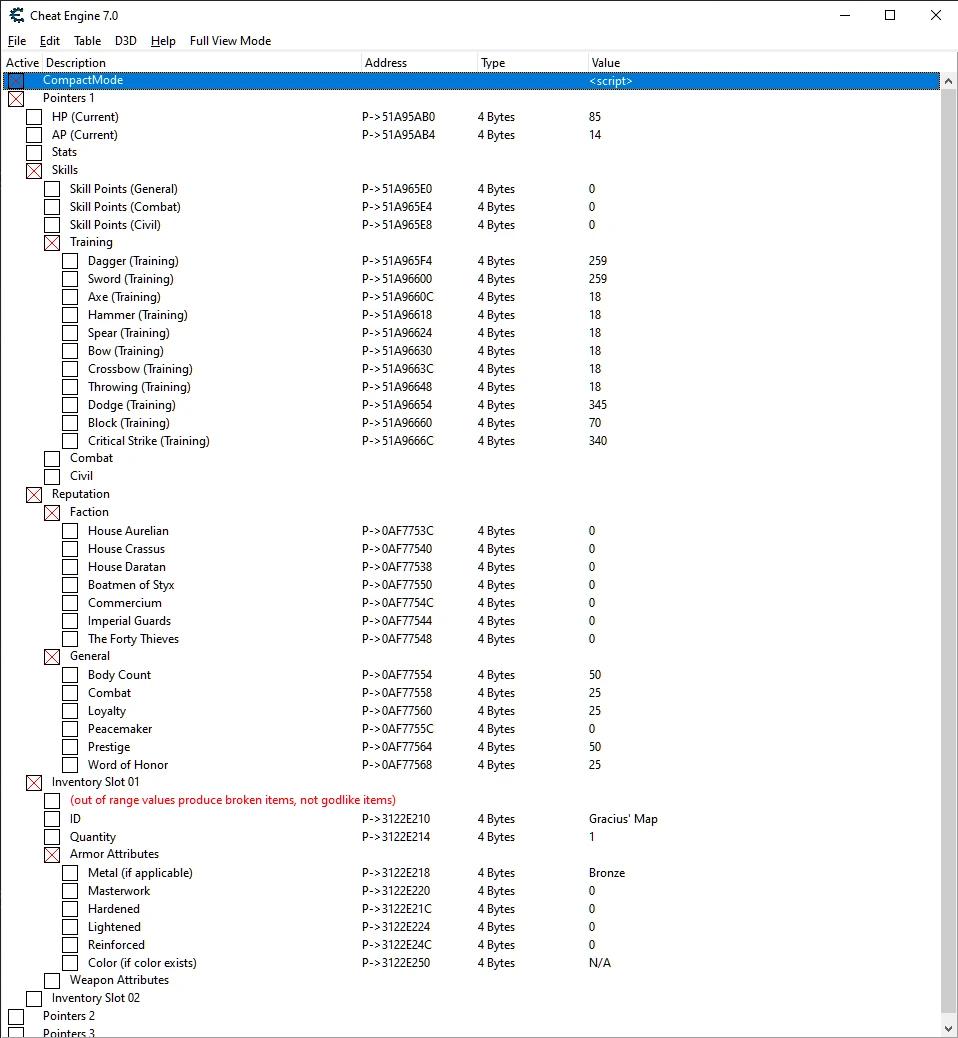Switch to Full View Mode

click(230, 41)
